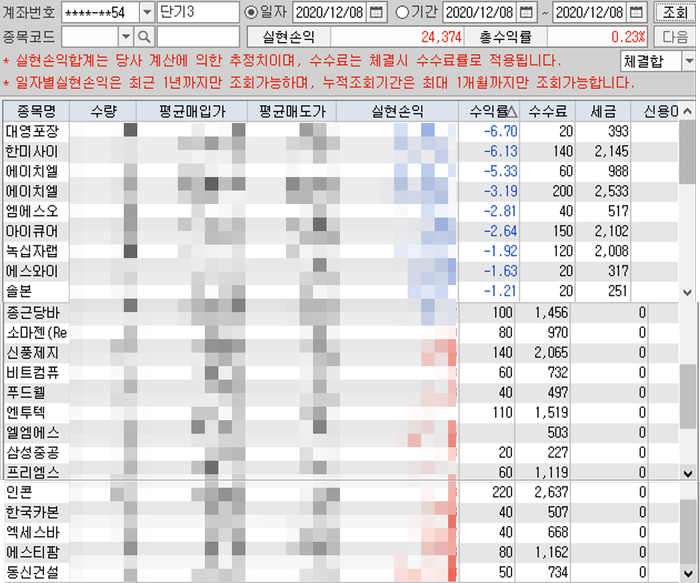Select the 삼성중공 row

pos(341,453)
